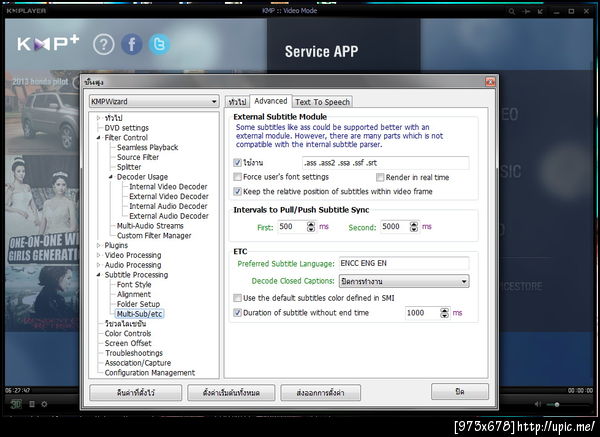
Task: Select Internal Video Decoder
Action: tap(168, 187)
